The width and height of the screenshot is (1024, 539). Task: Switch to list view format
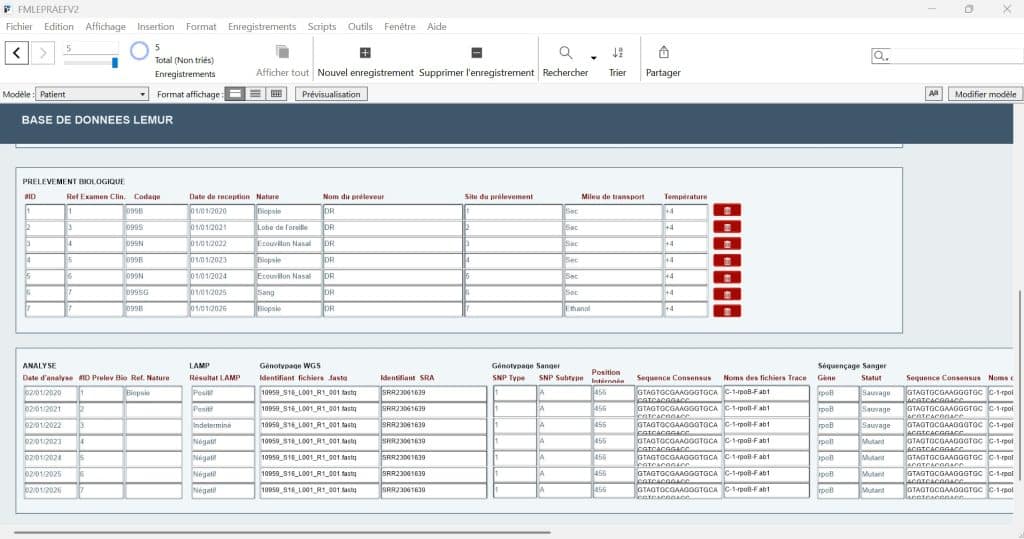click(x=256, y=94)
